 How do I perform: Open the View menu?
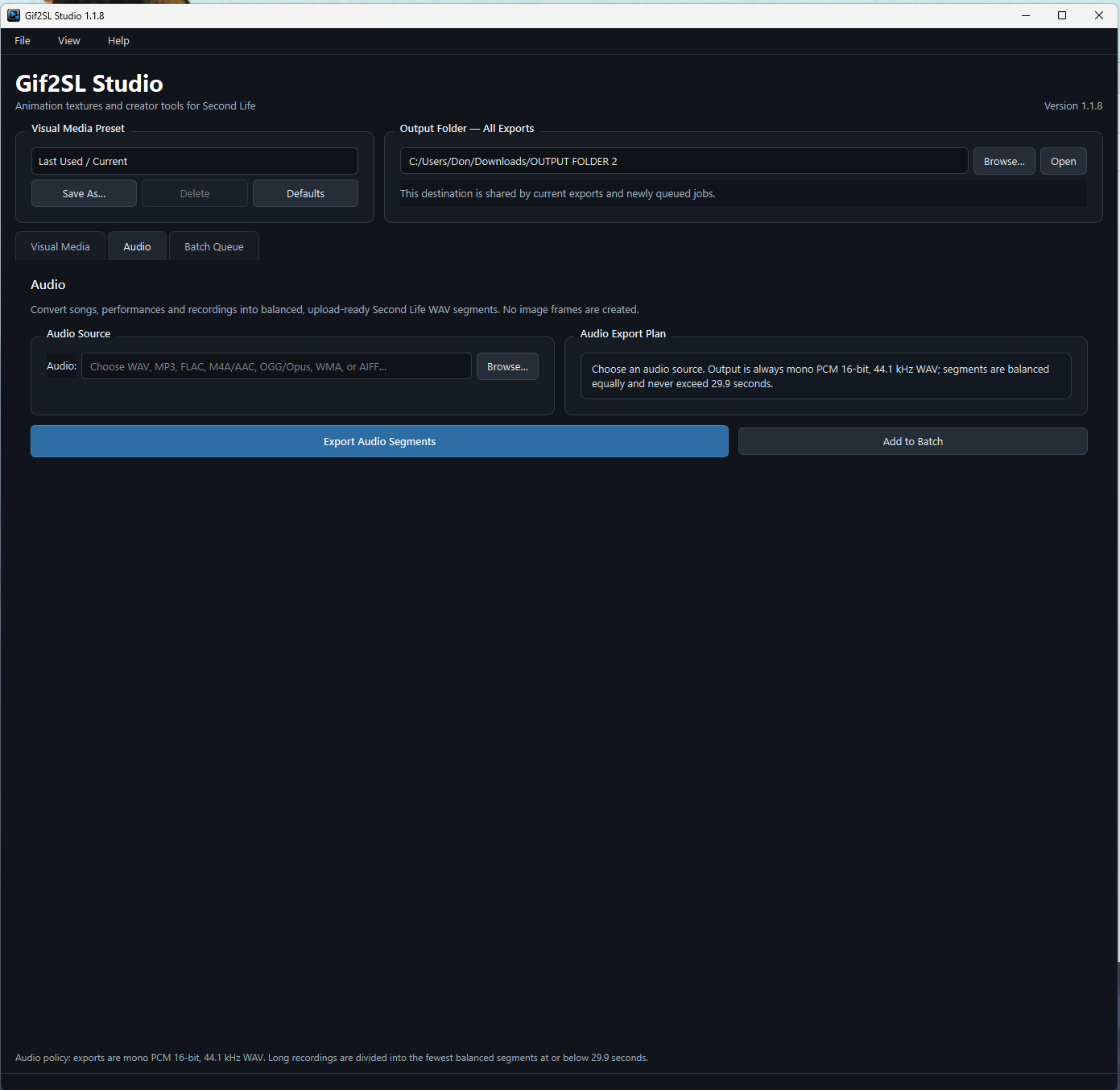pos(69,41)
